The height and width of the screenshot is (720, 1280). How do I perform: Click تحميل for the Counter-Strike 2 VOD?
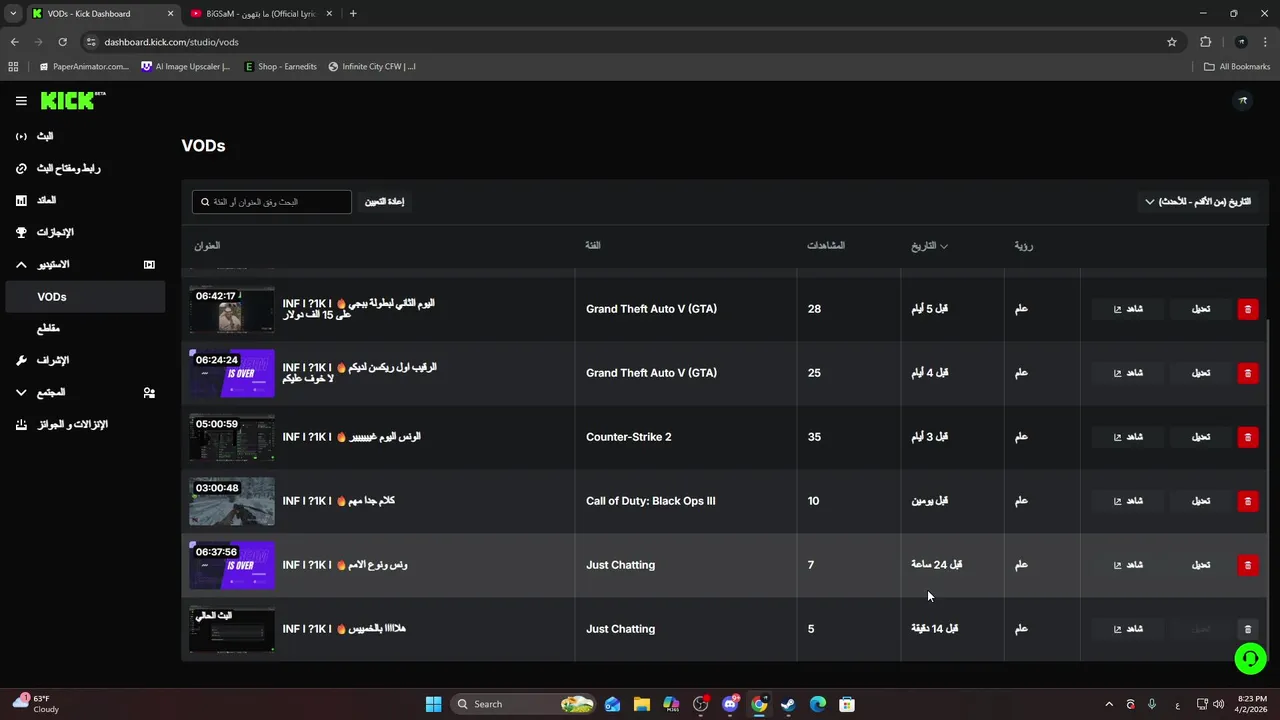pos(1201,437)
